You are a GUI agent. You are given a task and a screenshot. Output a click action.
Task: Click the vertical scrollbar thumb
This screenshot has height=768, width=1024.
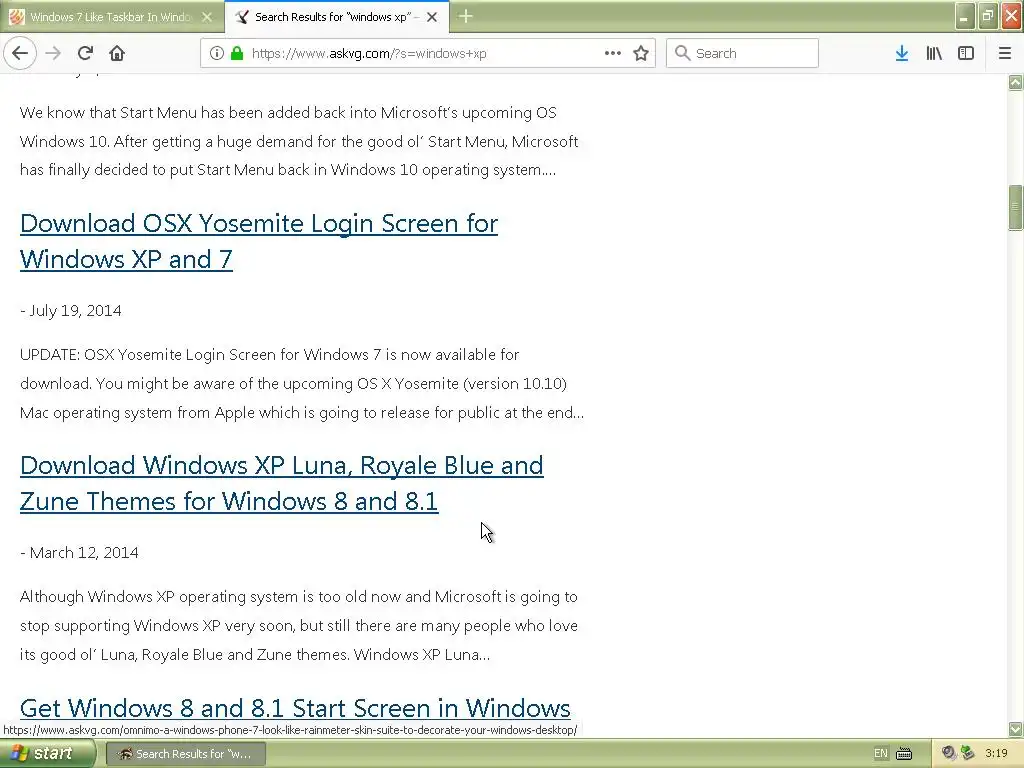1016,208
